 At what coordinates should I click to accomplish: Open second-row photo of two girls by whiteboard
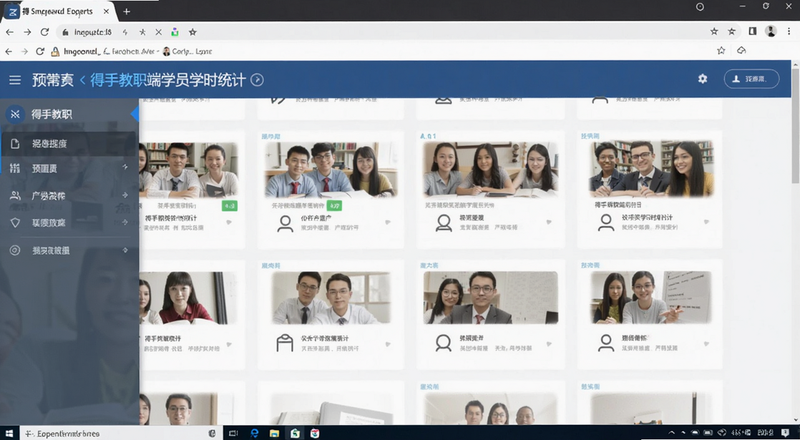pos(651,298)
